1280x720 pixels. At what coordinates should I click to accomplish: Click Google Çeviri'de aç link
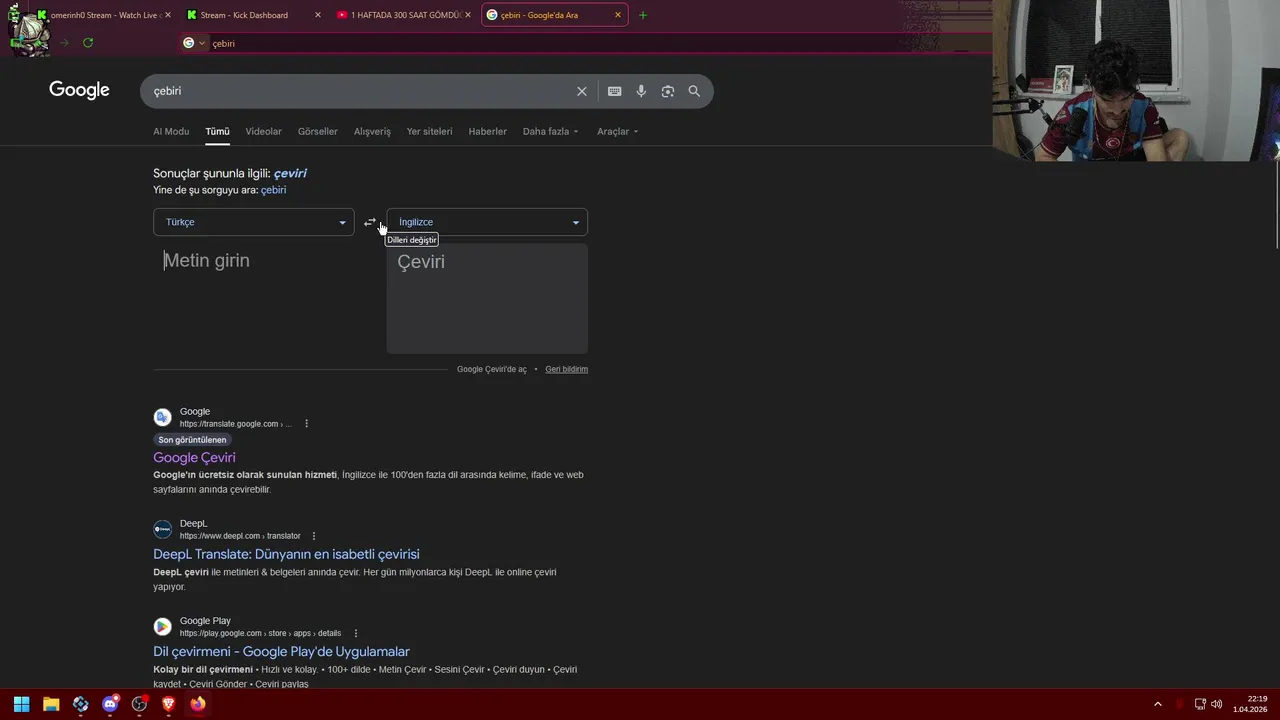[491, 369]
